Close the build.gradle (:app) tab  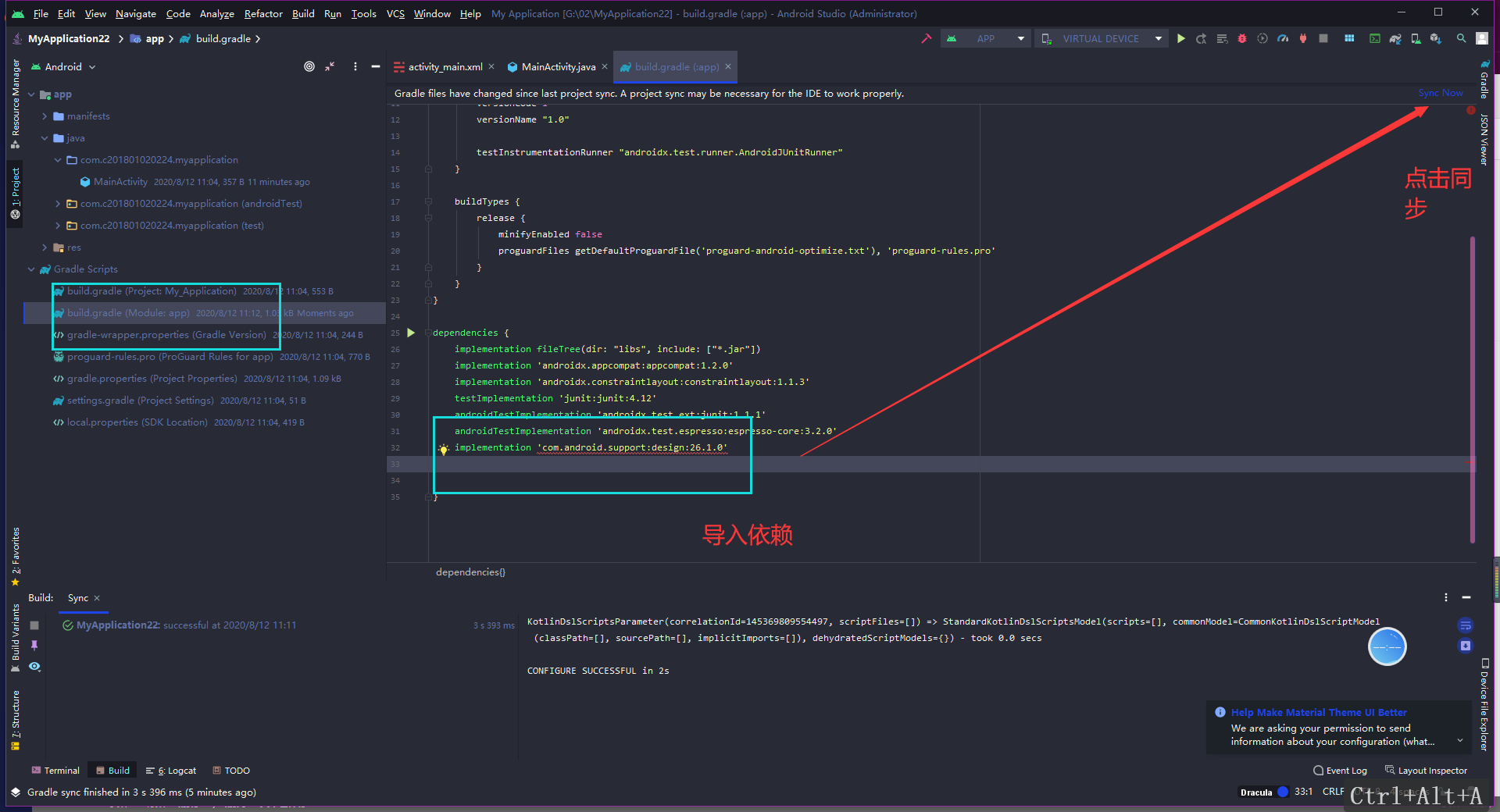coord(728,66)
